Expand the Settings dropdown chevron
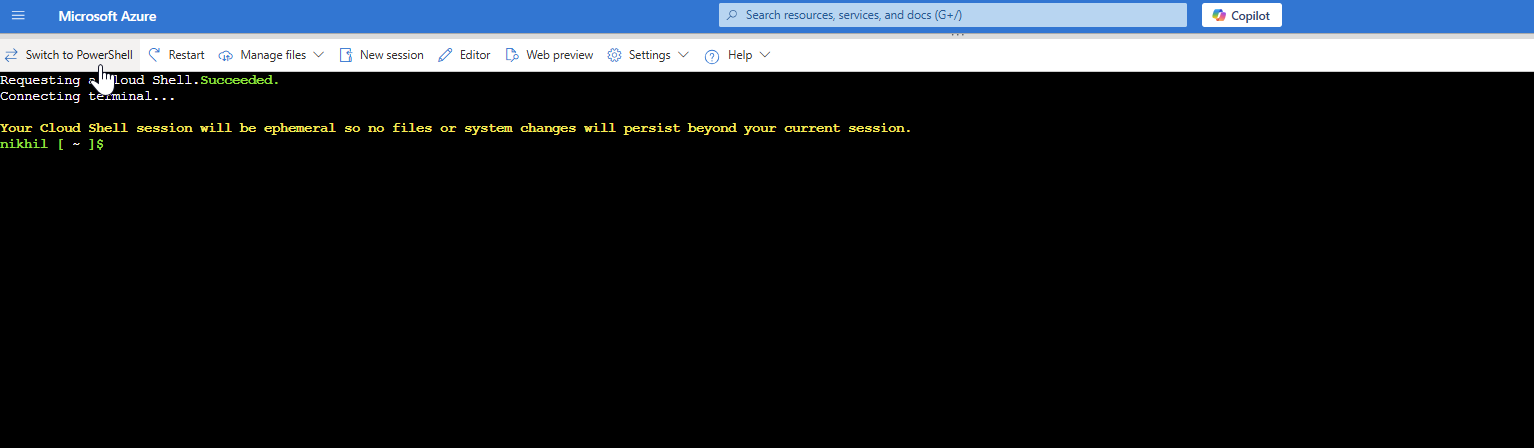1534x448 pixels. (683, 55)
